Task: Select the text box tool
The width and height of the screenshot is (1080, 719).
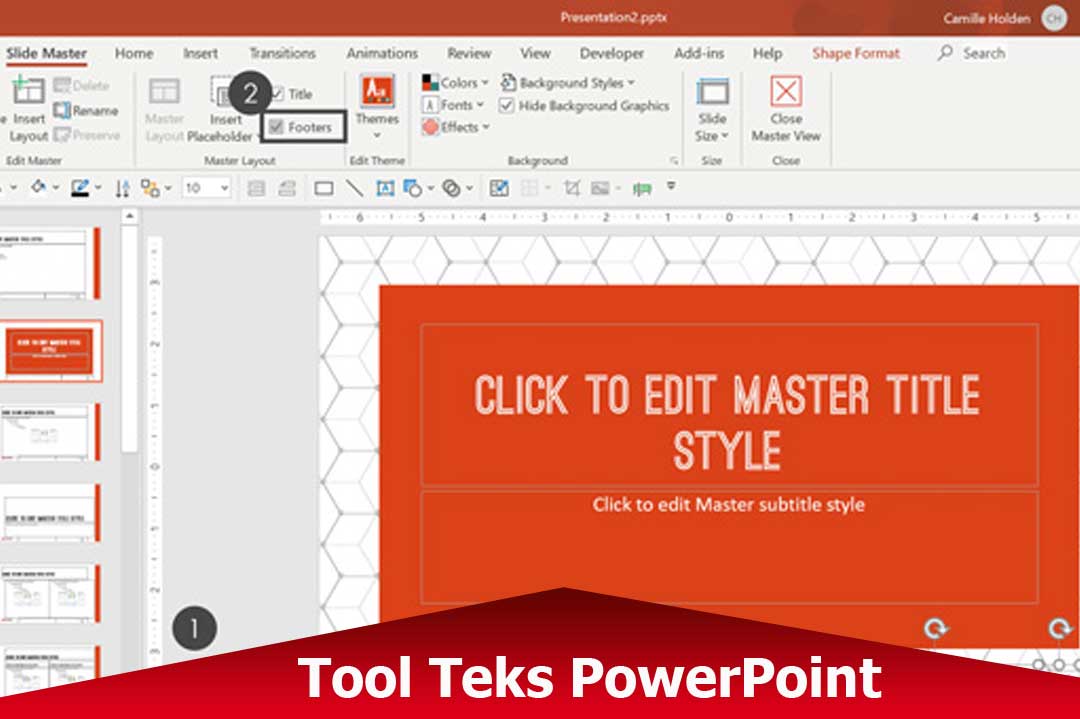Action: coord(385,188)
